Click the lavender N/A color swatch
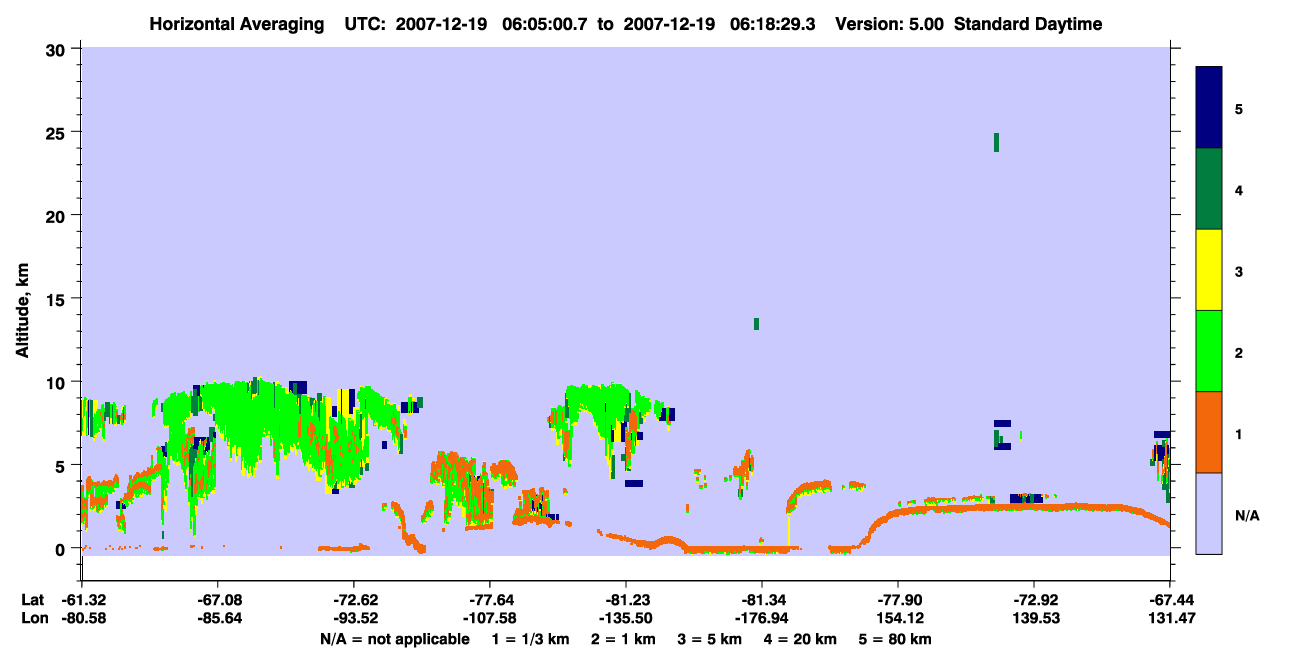 point(1209,513)
